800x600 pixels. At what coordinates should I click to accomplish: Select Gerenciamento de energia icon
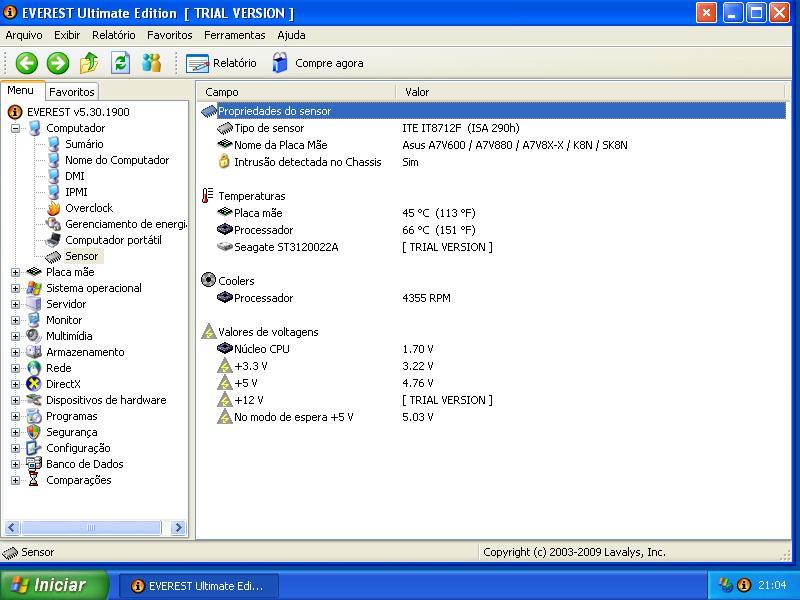[54, 224]
